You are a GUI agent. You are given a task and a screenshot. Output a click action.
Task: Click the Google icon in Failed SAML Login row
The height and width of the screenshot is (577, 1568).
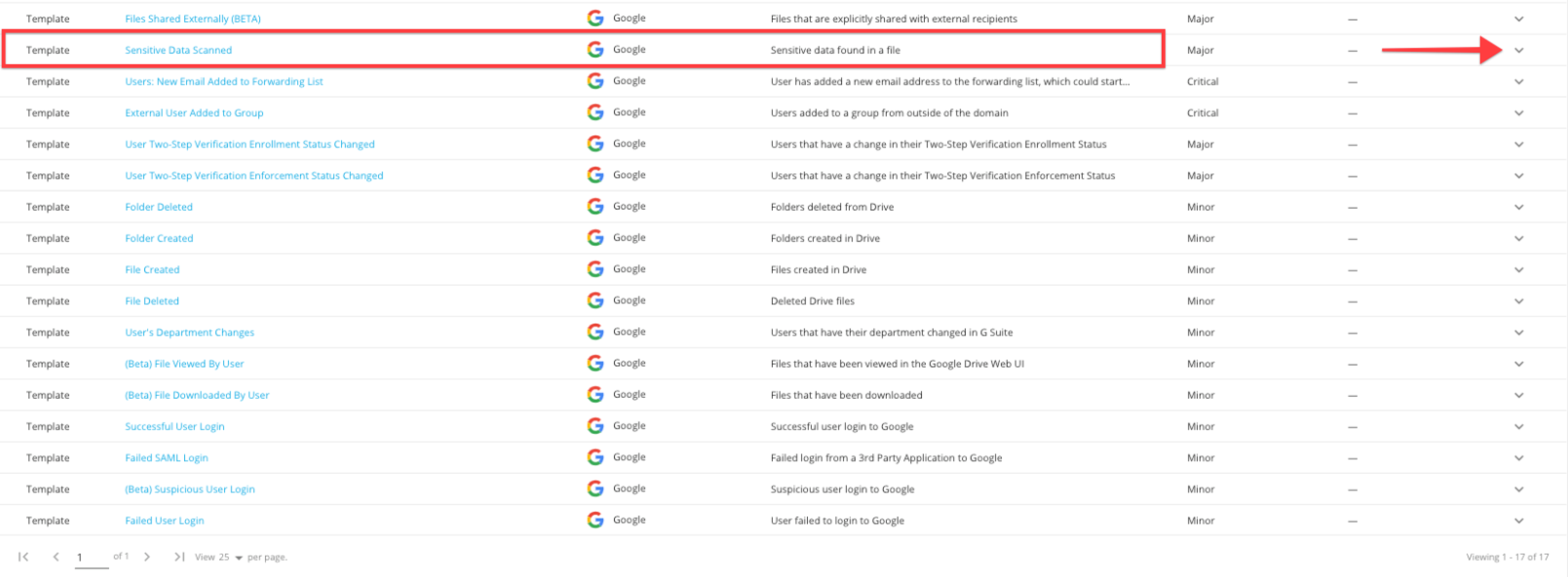[594, 457]
